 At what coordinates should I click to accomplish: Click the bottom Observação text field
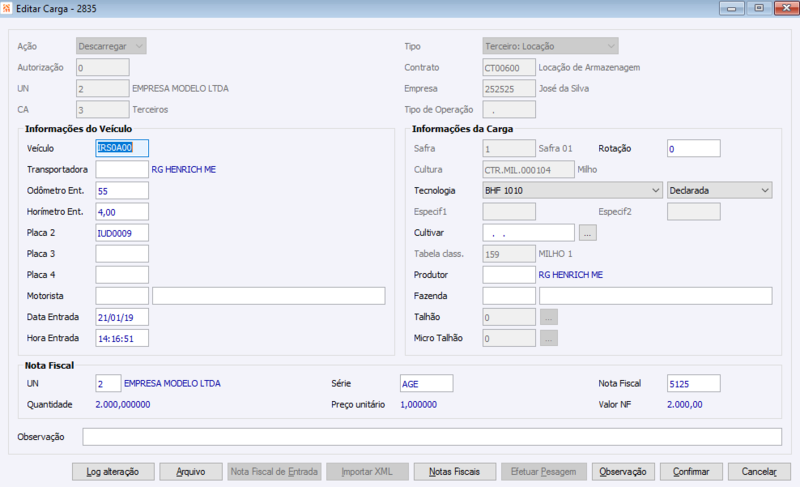(x=432, y=437)
